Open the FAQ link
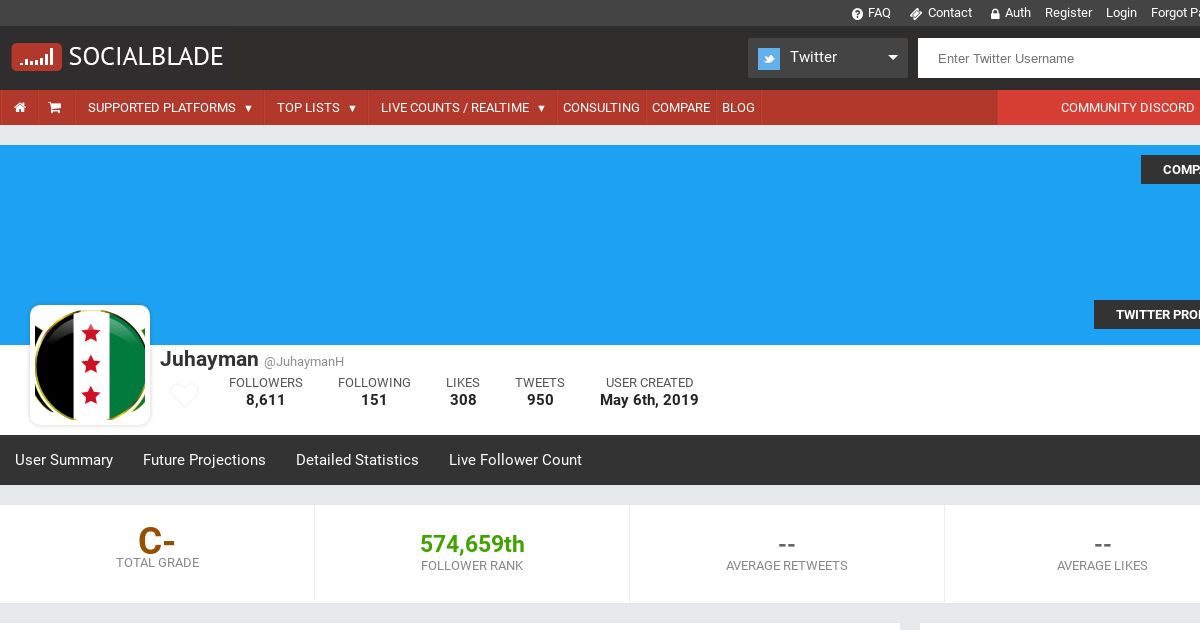The height and width of the screenshot is (630, 1200). pos(879,13)
